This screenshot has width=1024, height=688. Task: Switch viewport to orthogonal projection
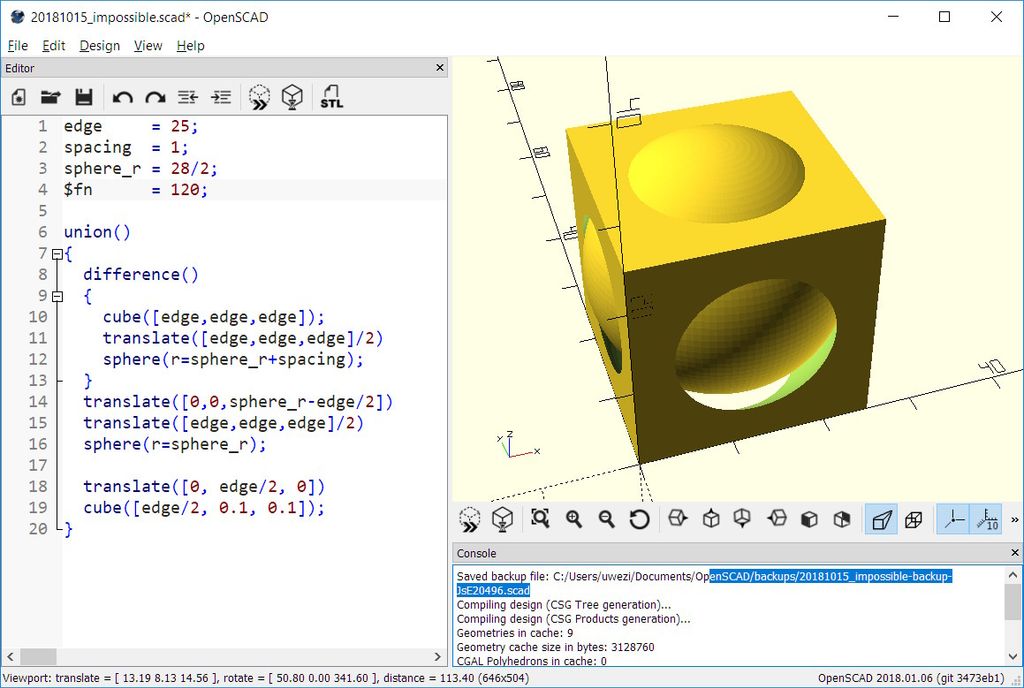click(914, 518)
